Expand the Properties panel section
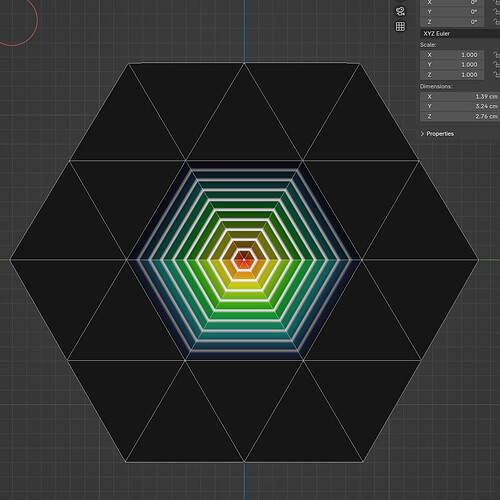Image resolution: width=500 pixels, height=500 pixels. (437, 134)
